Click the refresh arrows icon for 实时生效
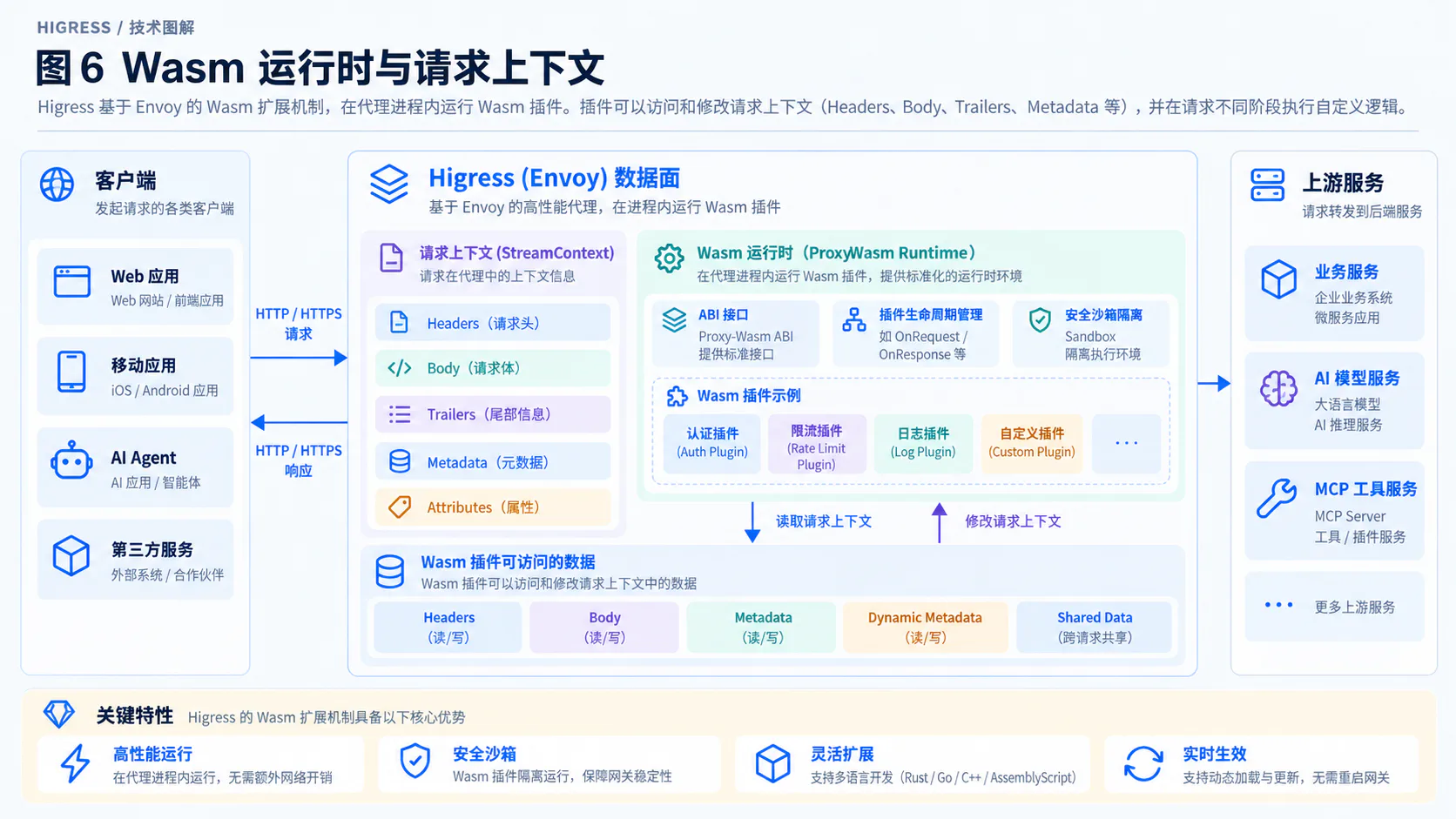Screen dimensions: 1456x819 pos(1143,763)
